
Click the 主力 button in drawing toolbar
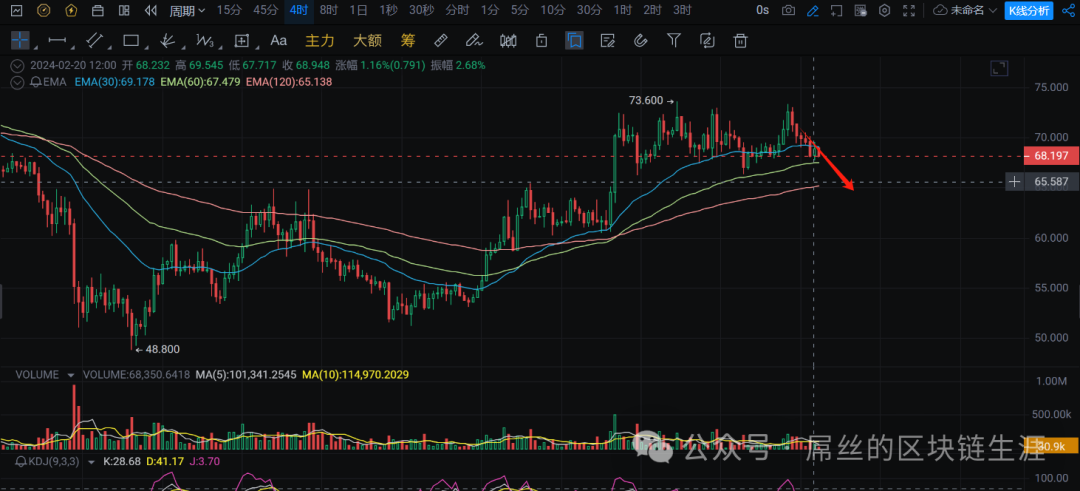(320, 41)
